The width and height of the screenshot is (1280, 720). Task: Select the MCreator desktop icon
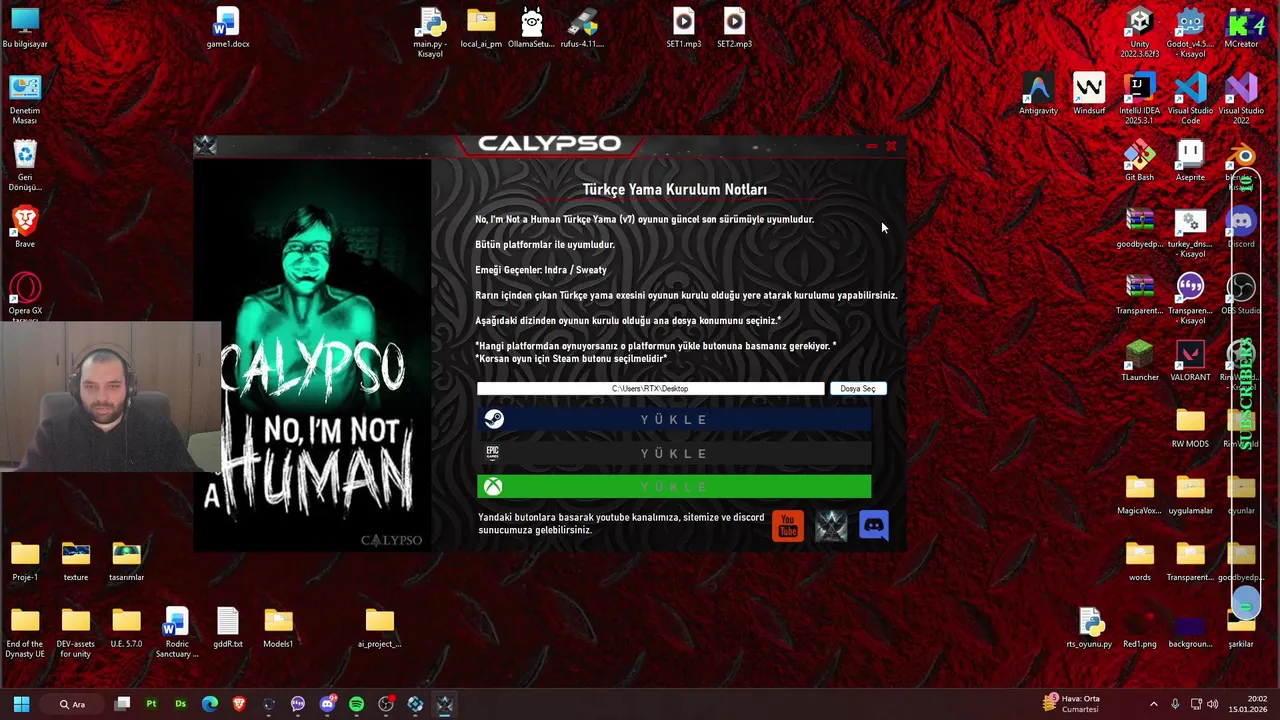coord(1241,29)
